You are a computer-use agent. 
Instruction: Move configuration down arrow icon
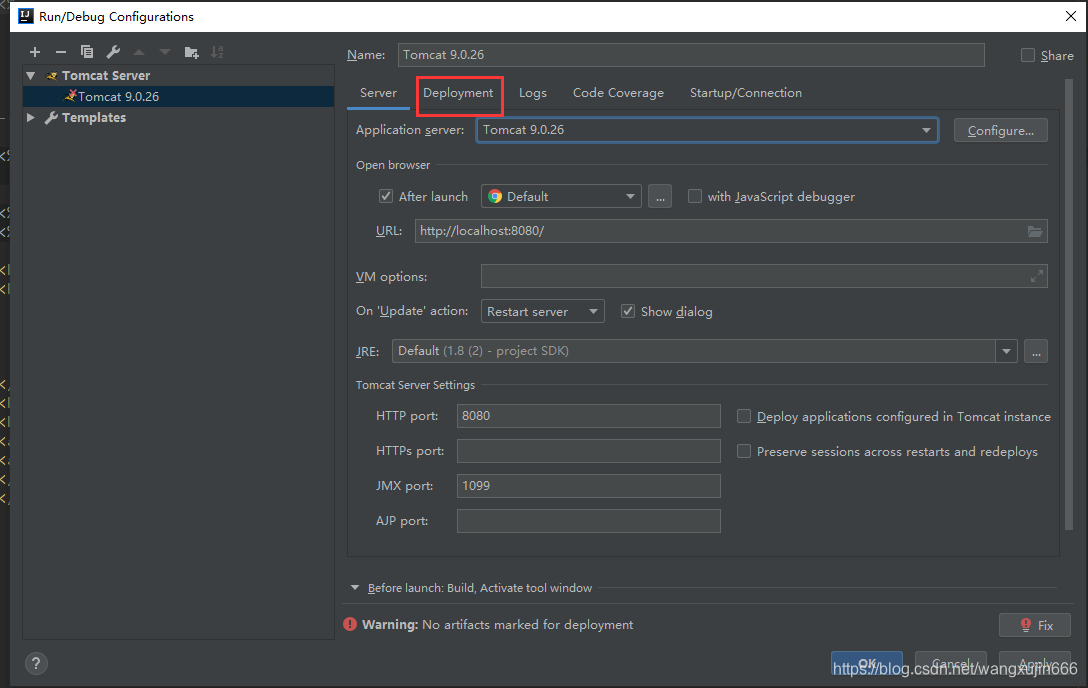(x=164, y=52)
